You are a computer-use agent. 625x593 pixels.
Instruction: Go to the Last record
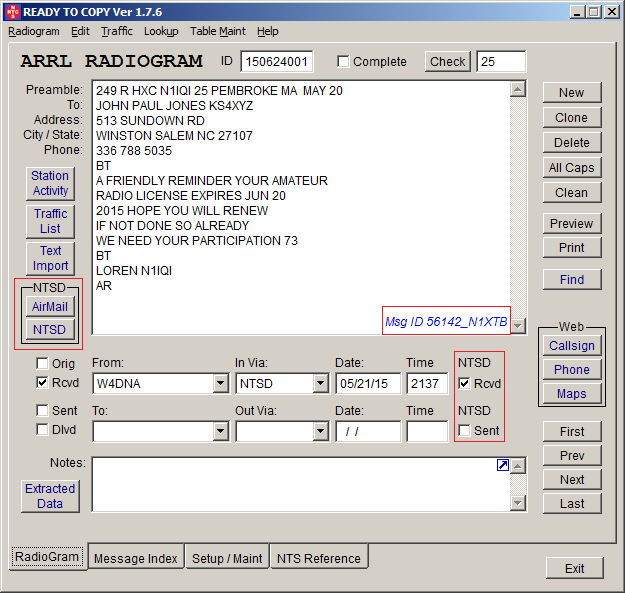(572, 504)
